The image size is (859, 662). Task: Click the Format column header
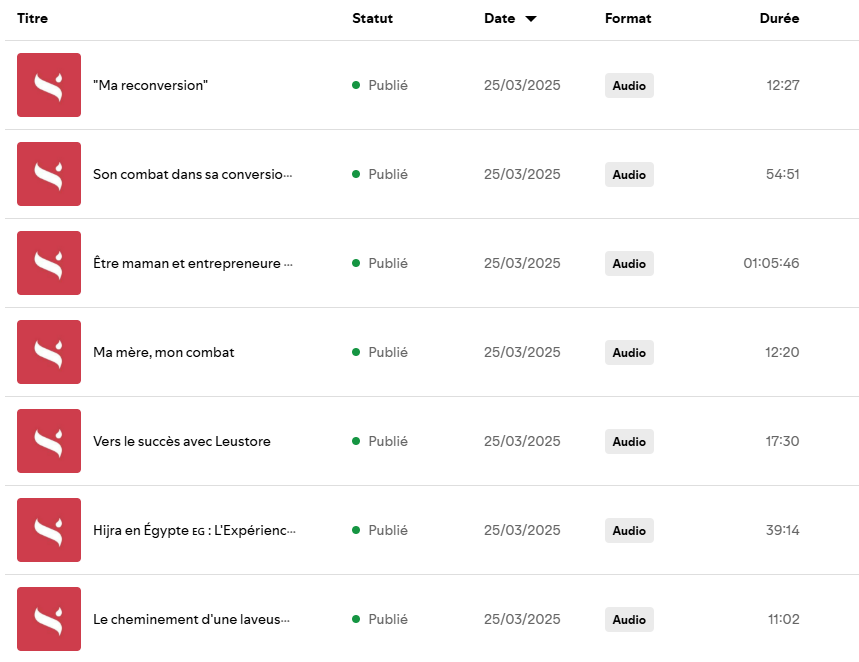[x=628, y=19]
